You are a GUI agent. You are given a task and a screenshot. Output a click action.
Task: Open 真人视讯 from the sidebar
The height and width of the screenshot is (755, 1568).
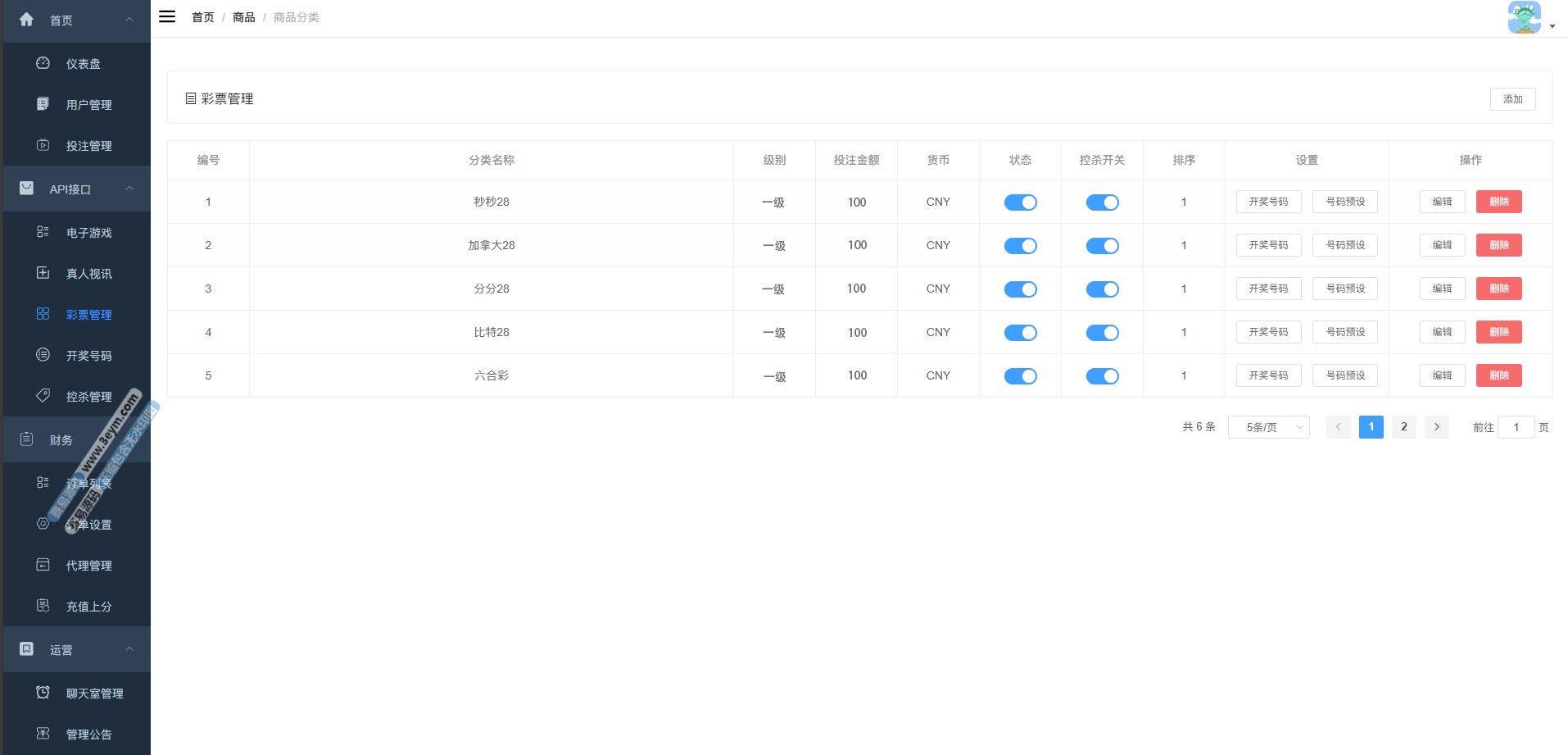click(43, 273)
